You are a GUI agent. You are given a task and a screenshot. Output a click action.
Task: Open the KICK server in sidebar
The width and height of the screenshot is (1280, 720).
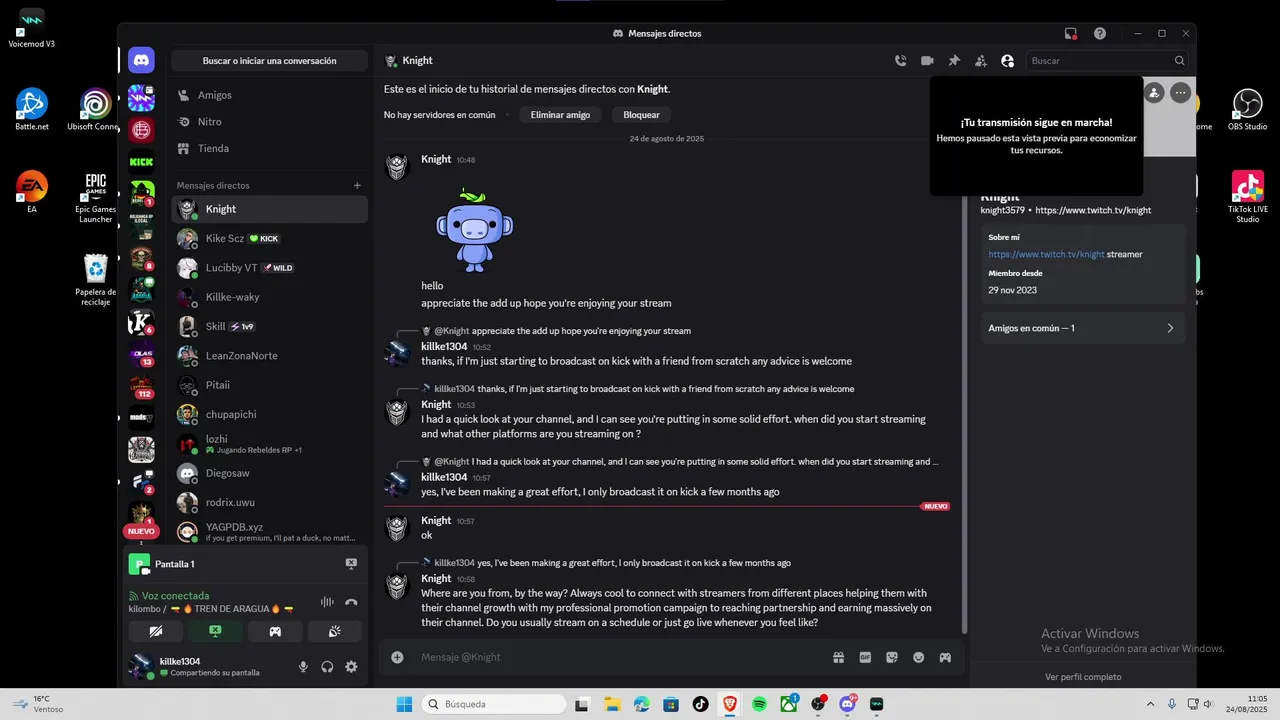point(141,161)
